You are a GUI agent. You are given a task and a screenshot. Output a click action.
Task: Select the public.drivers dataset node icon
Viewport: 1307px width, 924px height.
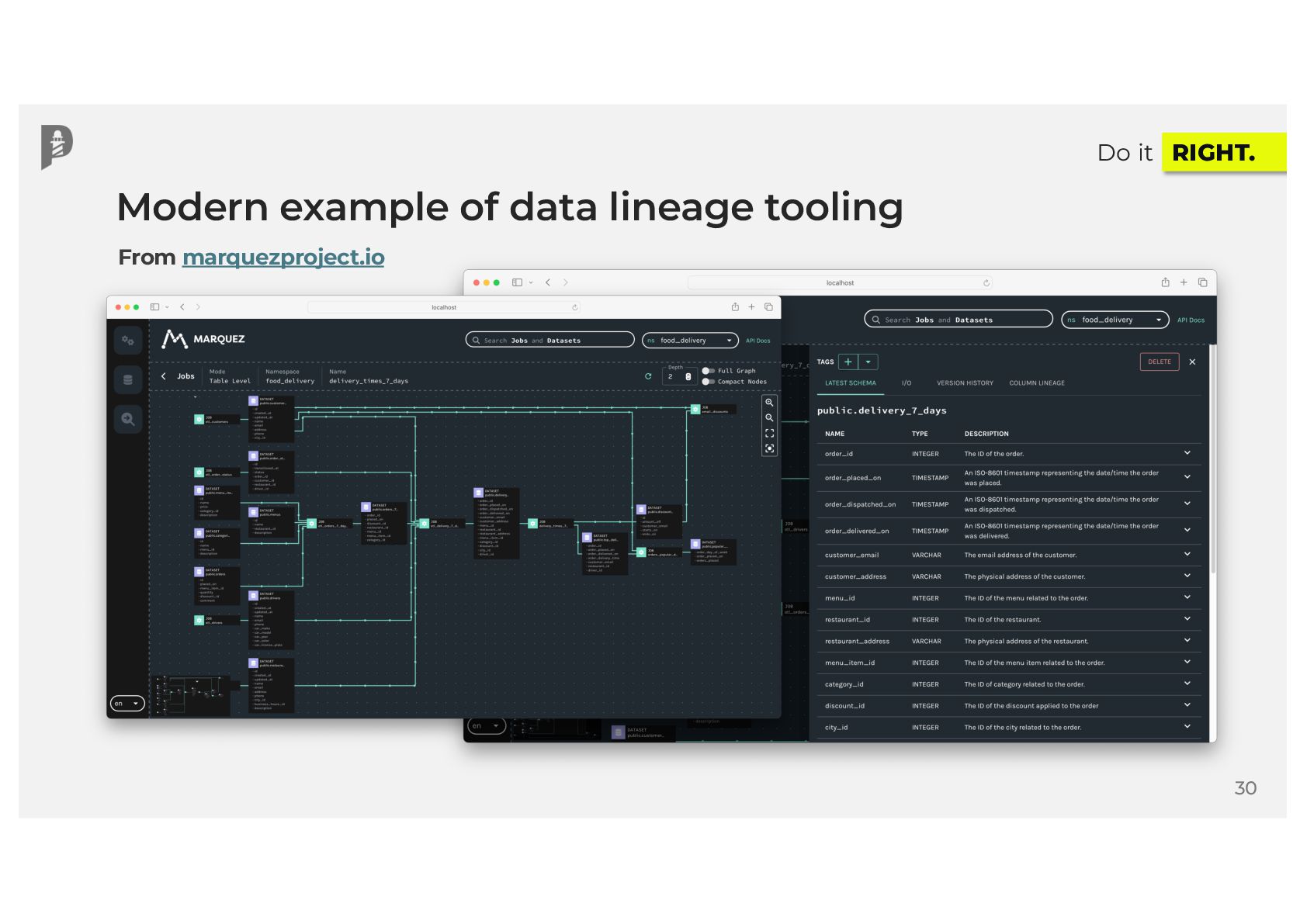pos(253,596)
